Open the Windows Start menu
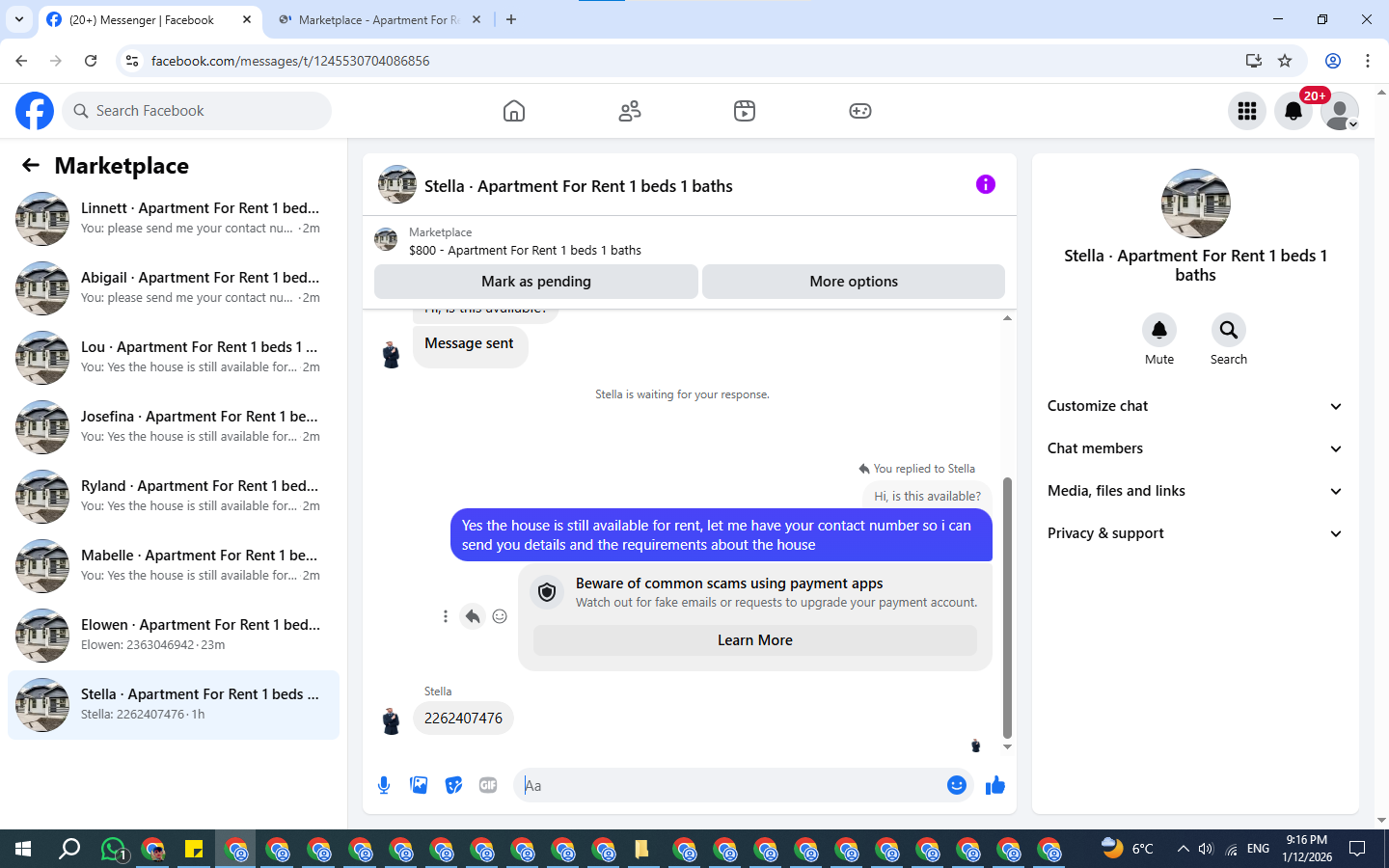Image resolution: width=1389 pixels, height=868 pixels. (x=23, y=849)
